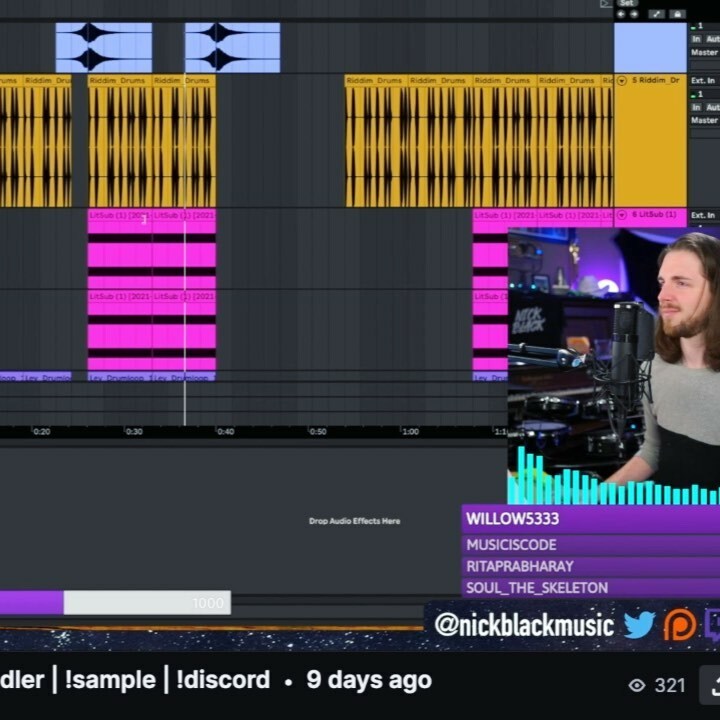The image size is (720, 720).
Task: Click the @nickblackmusic handle
Action: tap(524, 625)
